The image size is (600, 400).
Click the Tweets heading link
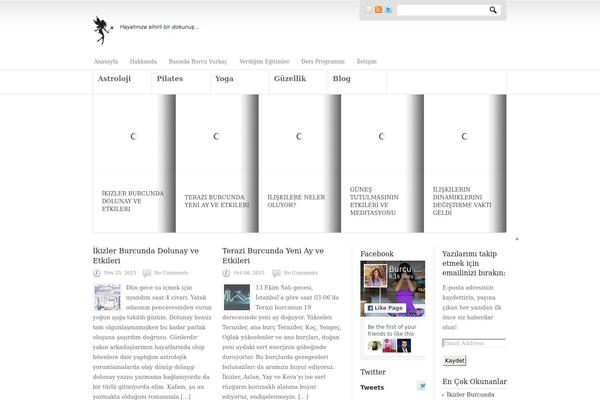coord(372,387)
